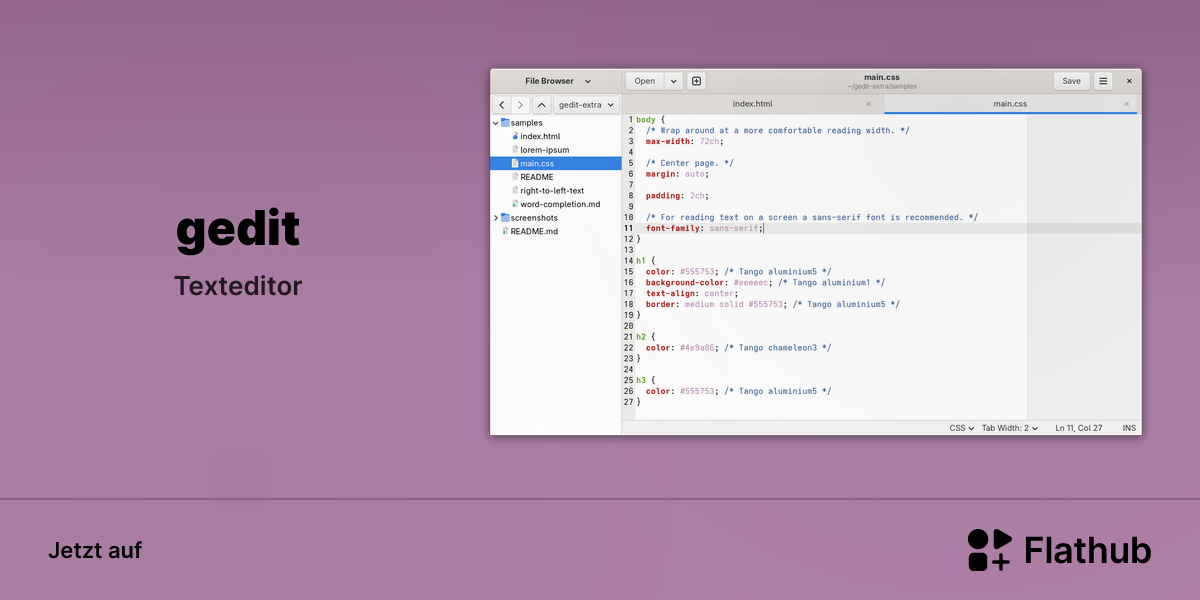The height and width of the screenshot is (600, 1200).
Task: Toggle the INS insert mode indicator
Action: (1129, 428)
